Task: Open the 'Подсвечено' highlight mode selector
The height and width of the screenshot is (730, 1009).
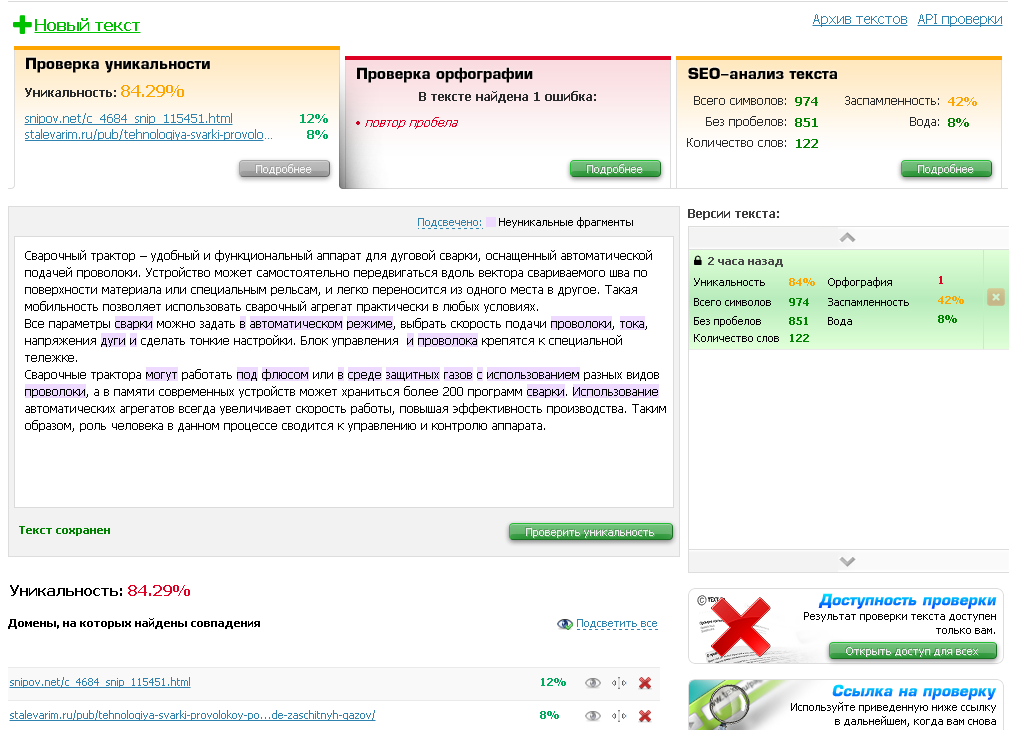Action: [449, 222]
